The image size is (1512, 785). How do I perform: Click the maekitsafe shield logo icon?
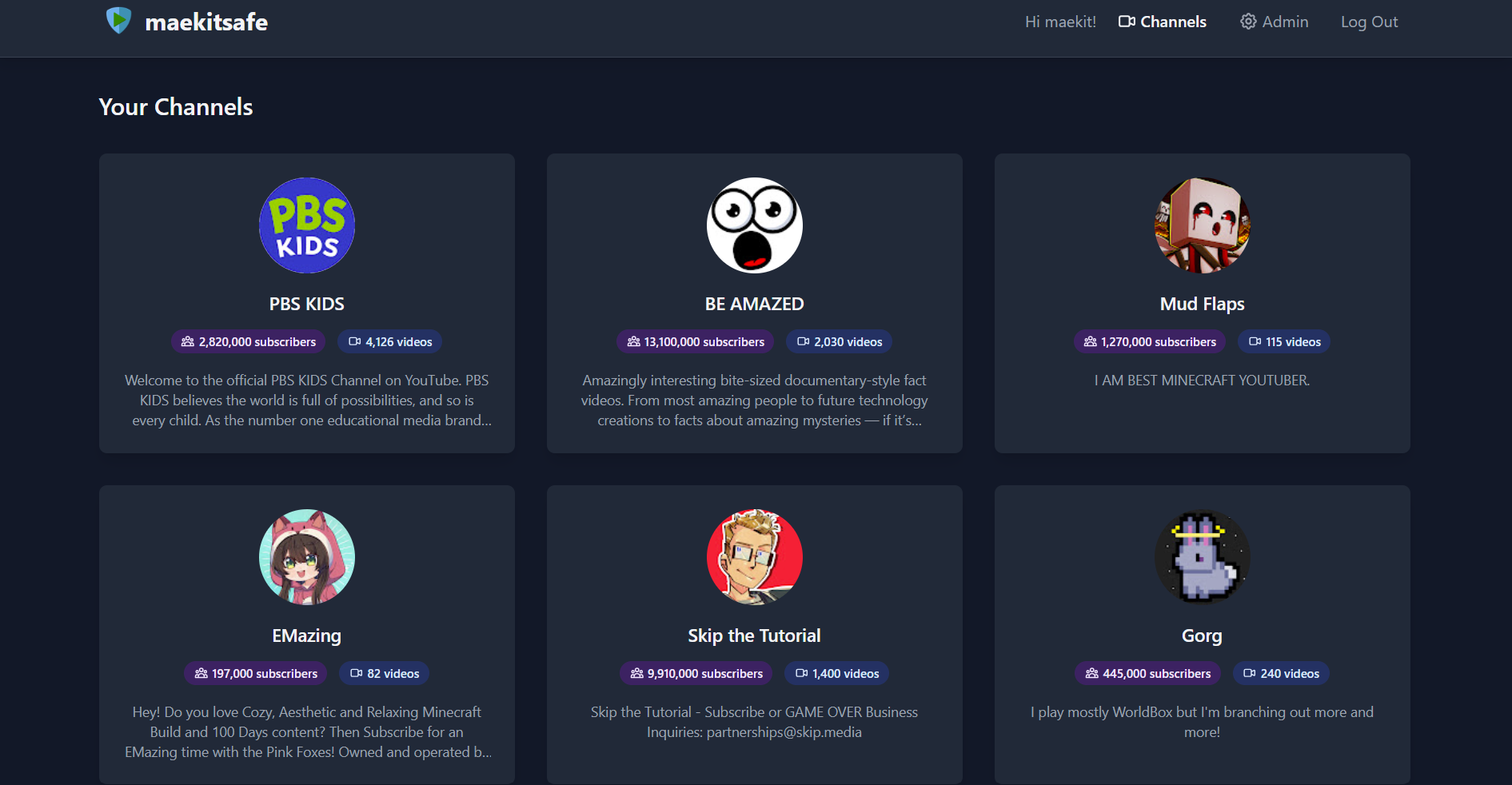coord(118,20)
